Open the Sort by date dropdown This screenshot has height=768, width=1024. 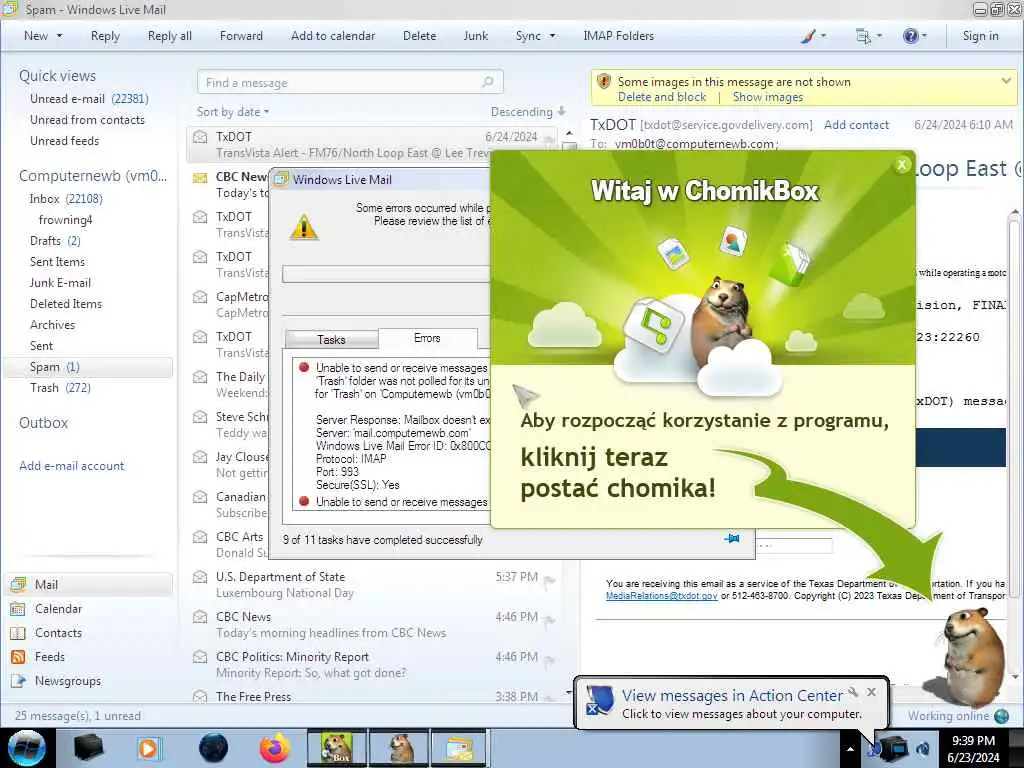233,112
